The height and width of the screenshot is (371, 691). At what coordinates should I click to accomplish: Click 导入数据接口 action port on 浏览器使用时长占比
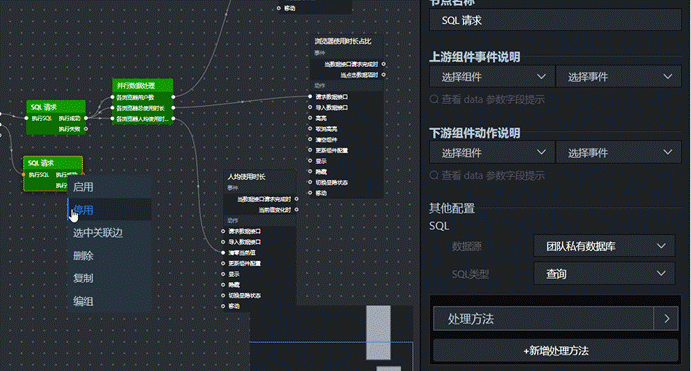310,107
